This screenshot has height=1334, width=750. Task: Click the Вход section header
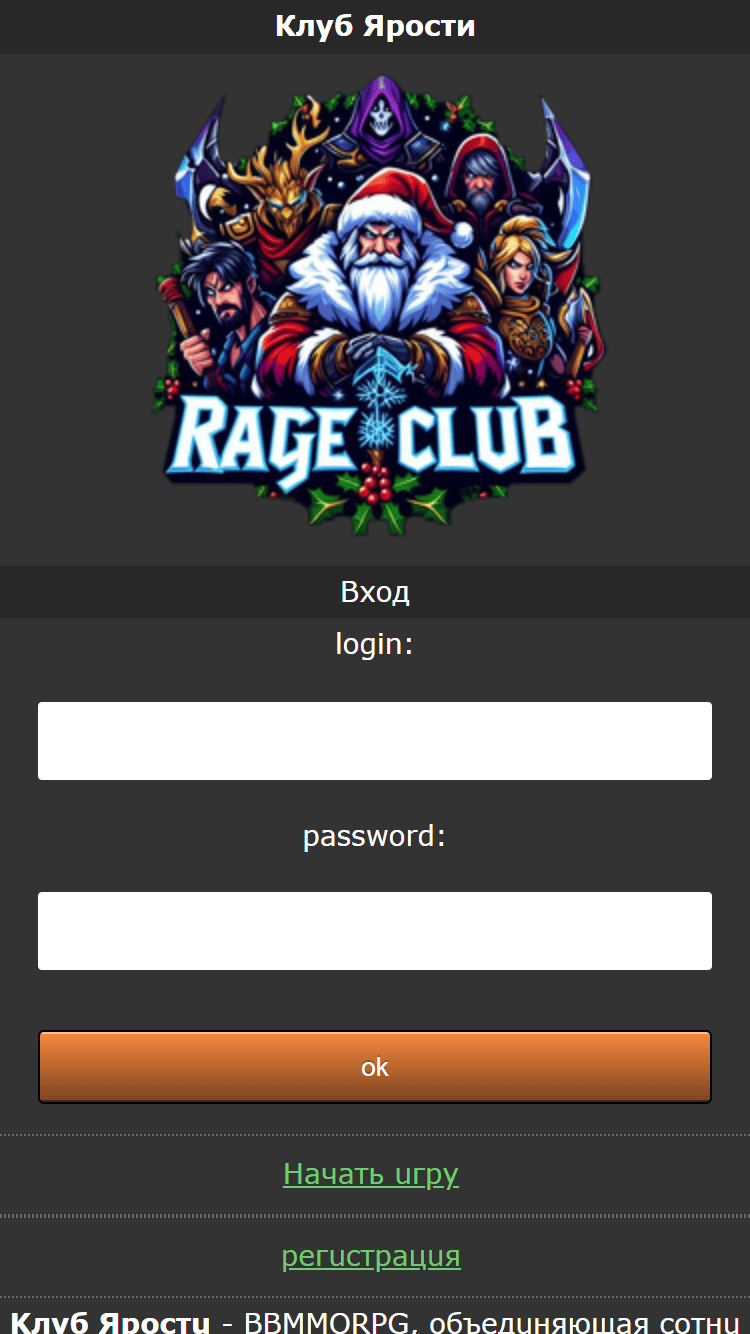pyautogui.click(x=375, y=592)
